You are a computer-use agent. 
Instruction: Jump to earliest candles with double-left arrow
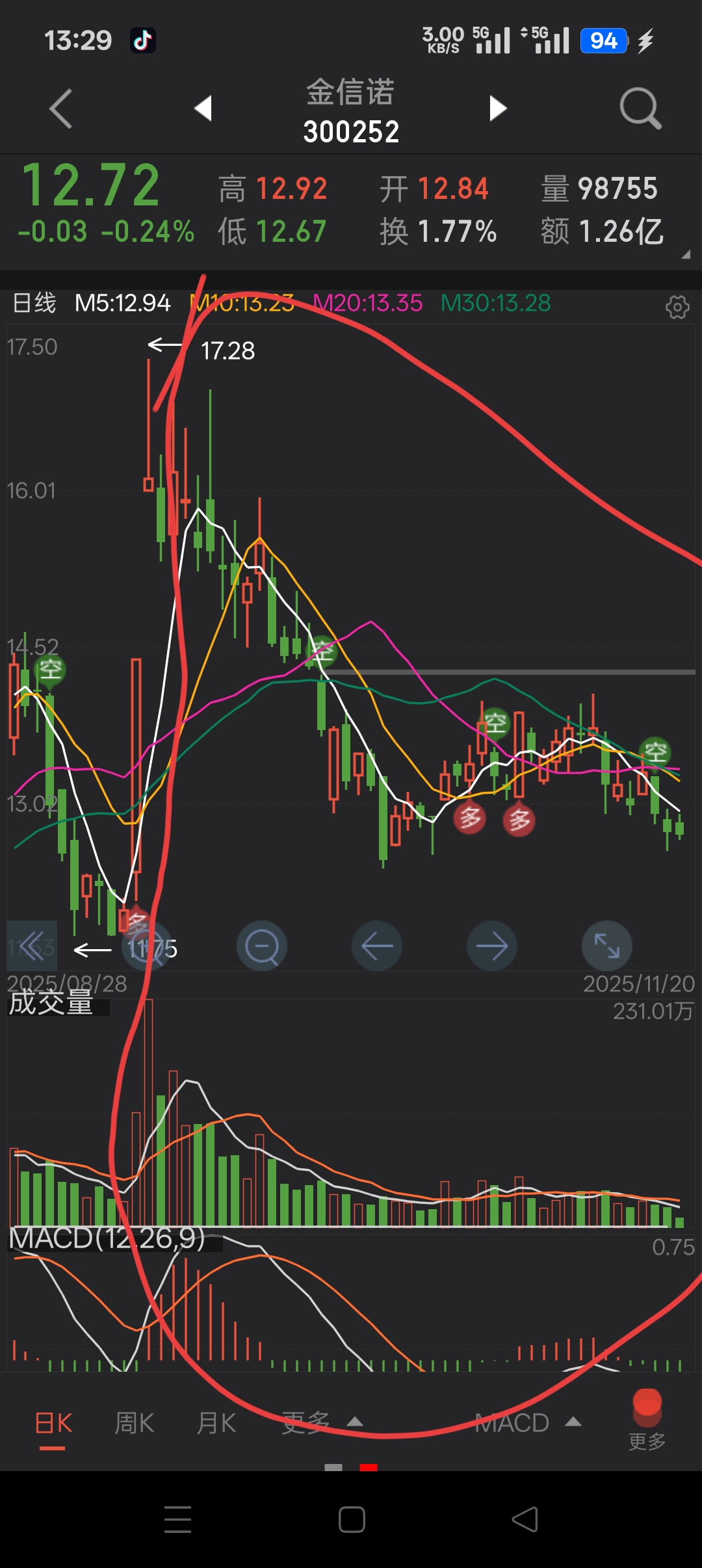point(32,946)
